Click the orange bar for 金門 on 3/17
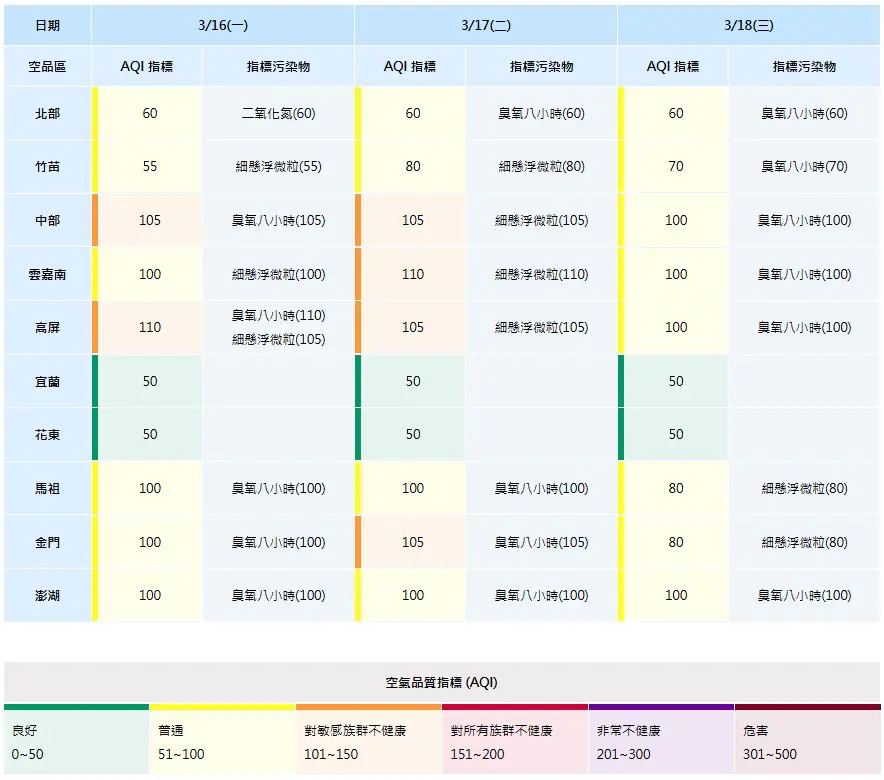 tap(357, 542)
